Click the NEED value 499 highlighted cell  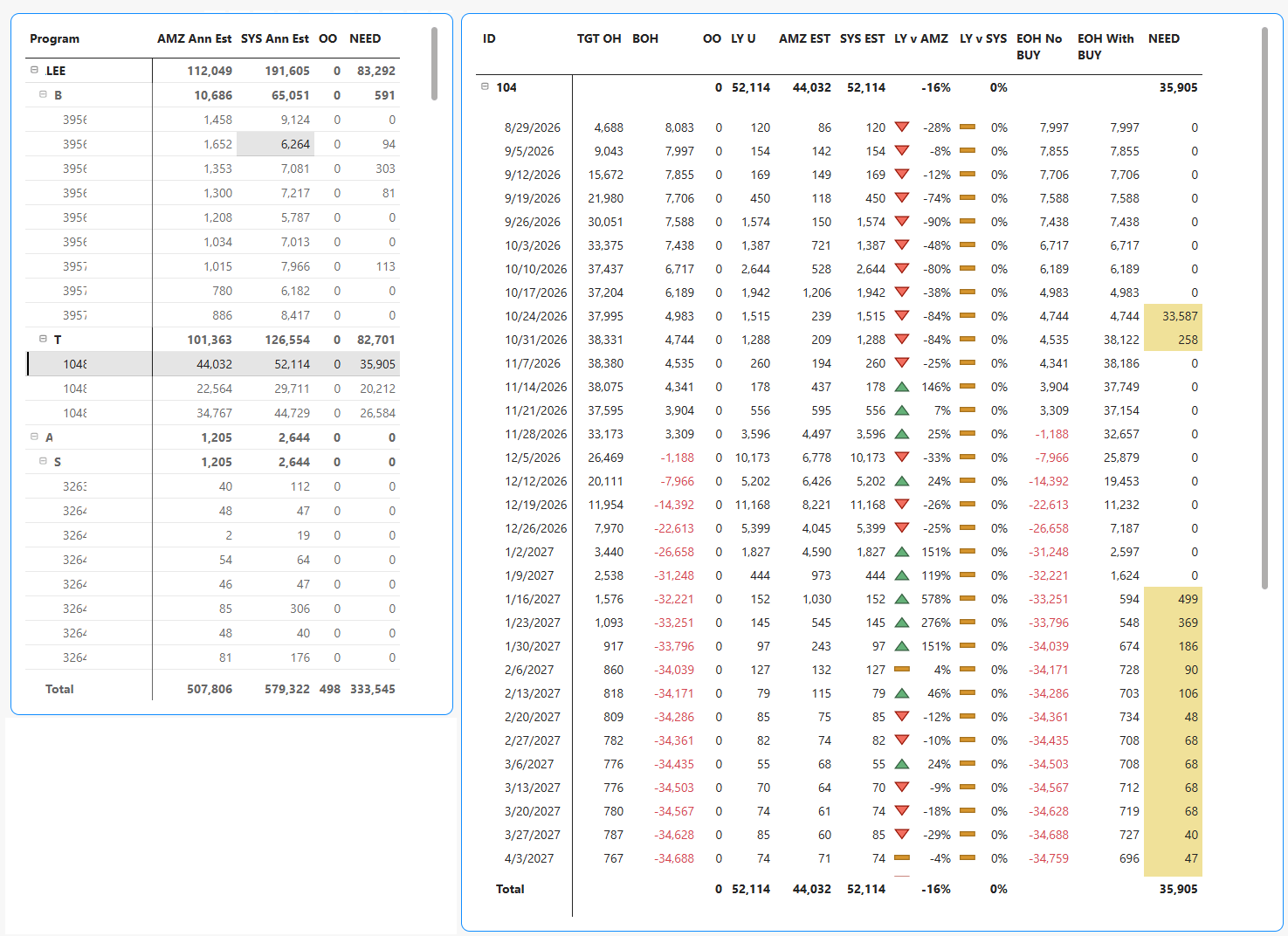(1173, 599)
